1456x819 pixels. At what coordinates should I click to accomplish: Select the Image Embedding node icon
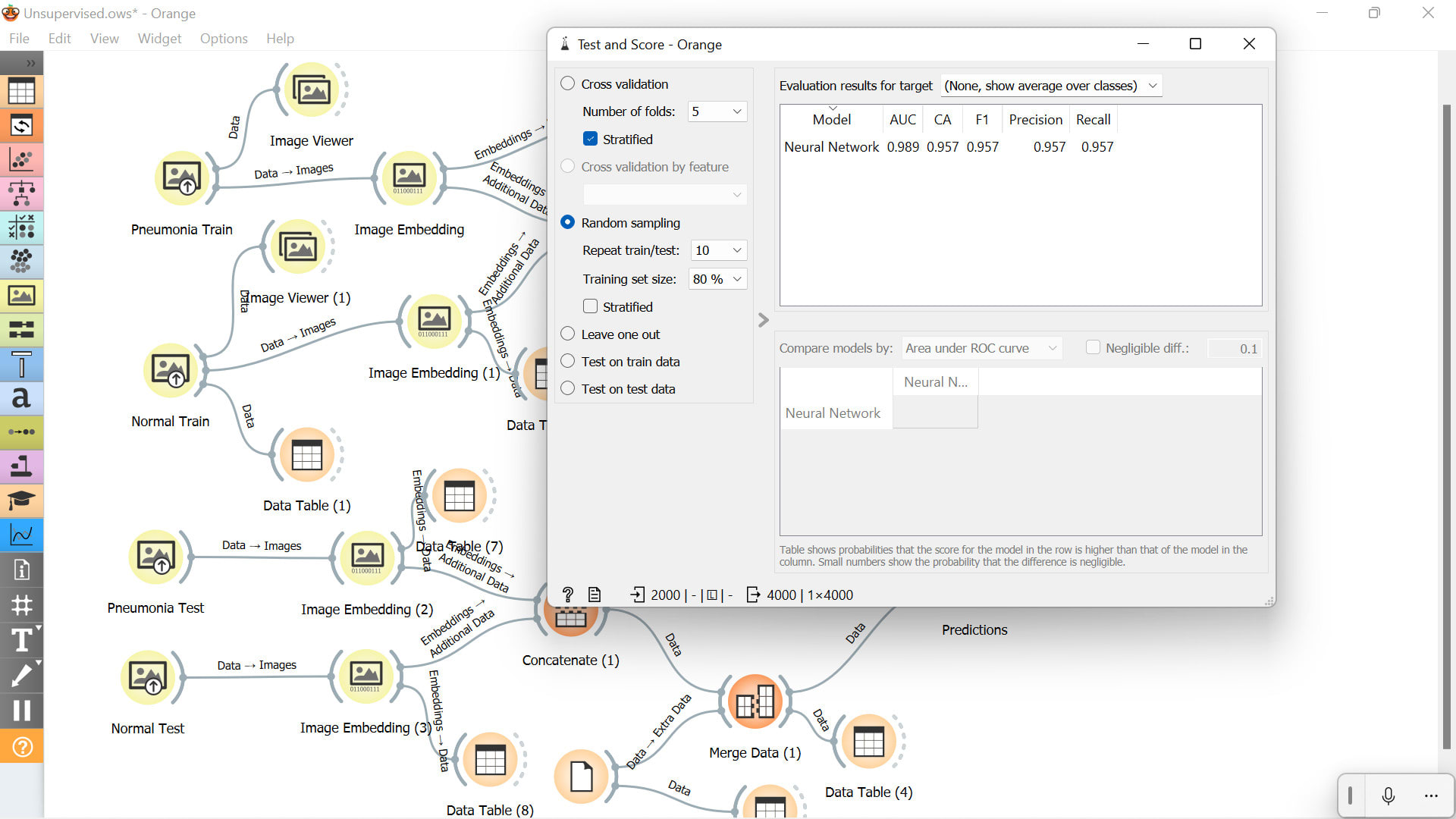pyautogui.click(x=409, y=178)
